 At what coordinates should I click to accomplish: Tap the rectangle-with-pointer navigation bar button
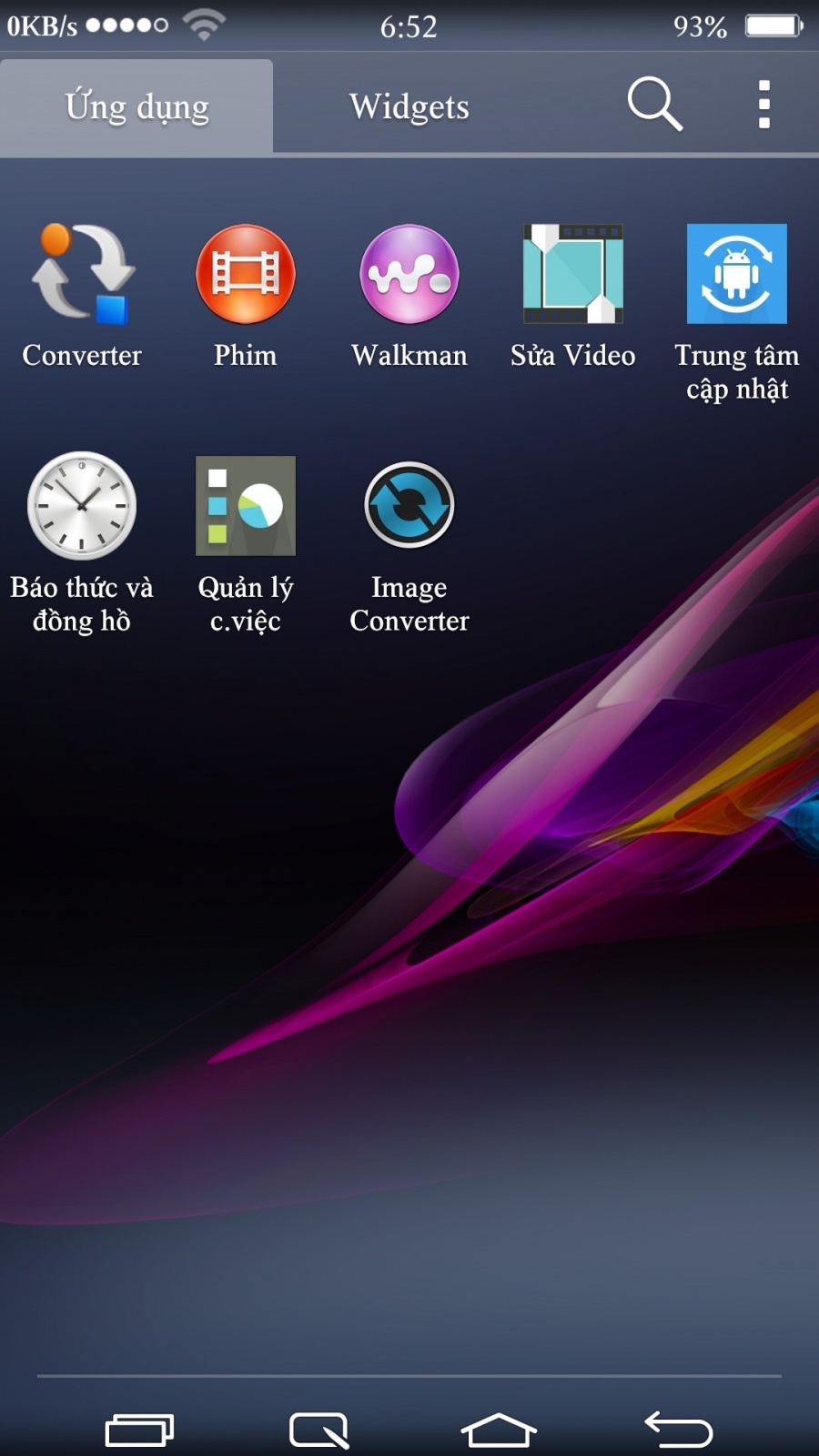[x=319, y=1430]
